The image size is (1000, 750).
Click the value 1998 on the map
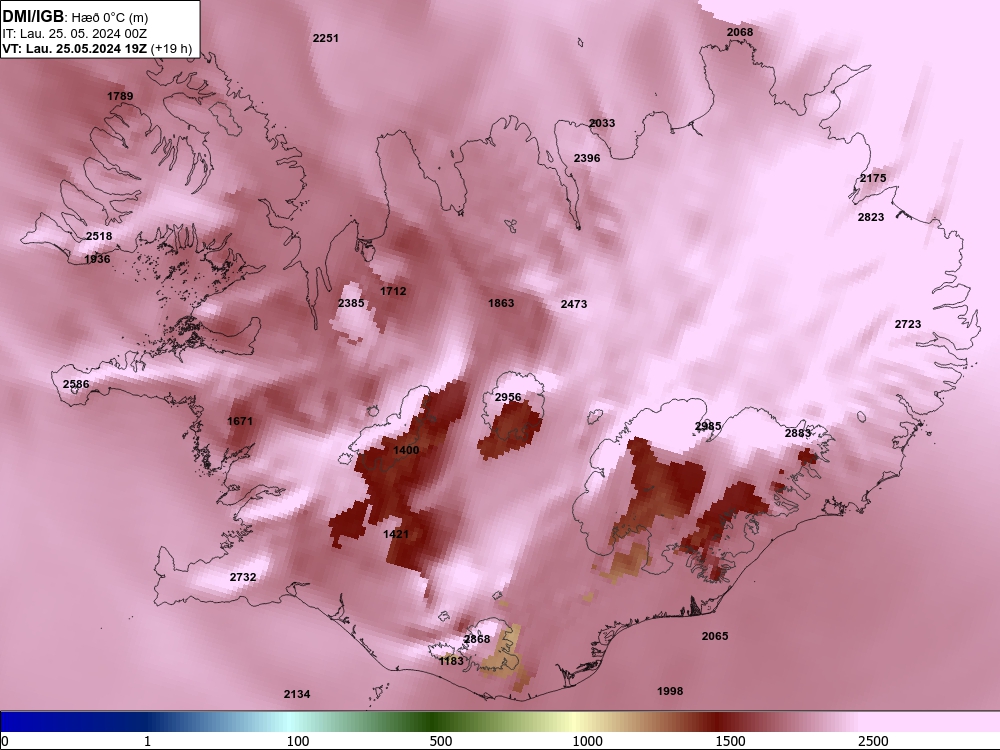[x=670, y=691]
